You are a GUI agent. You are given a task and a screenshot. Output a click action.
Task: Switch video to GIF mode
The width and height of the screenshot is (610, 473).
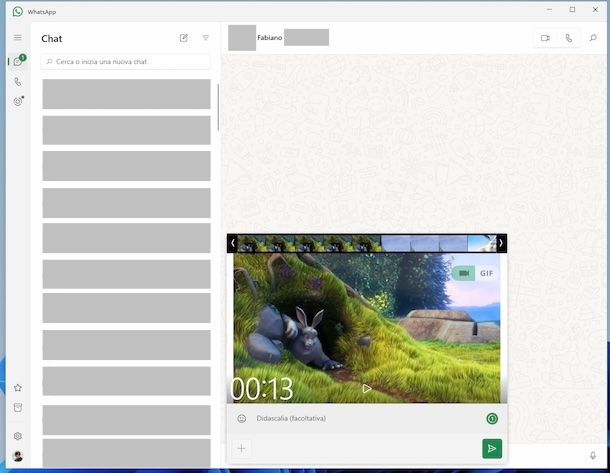coord(486,273)
